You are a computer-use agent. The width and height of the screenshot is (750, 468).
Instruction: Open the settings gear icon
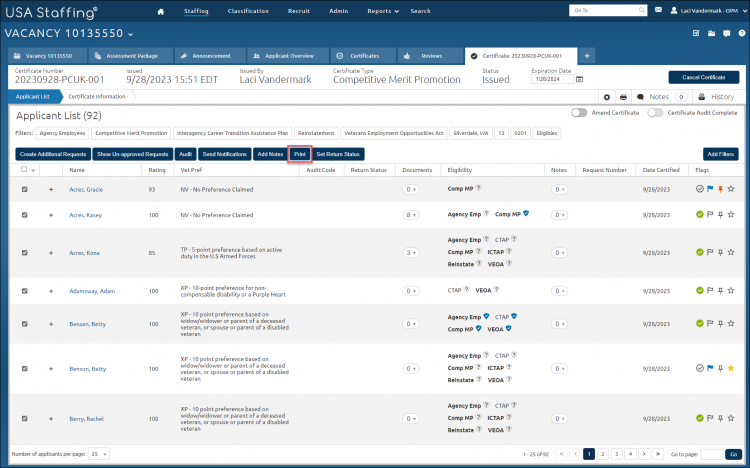[607, 97]
